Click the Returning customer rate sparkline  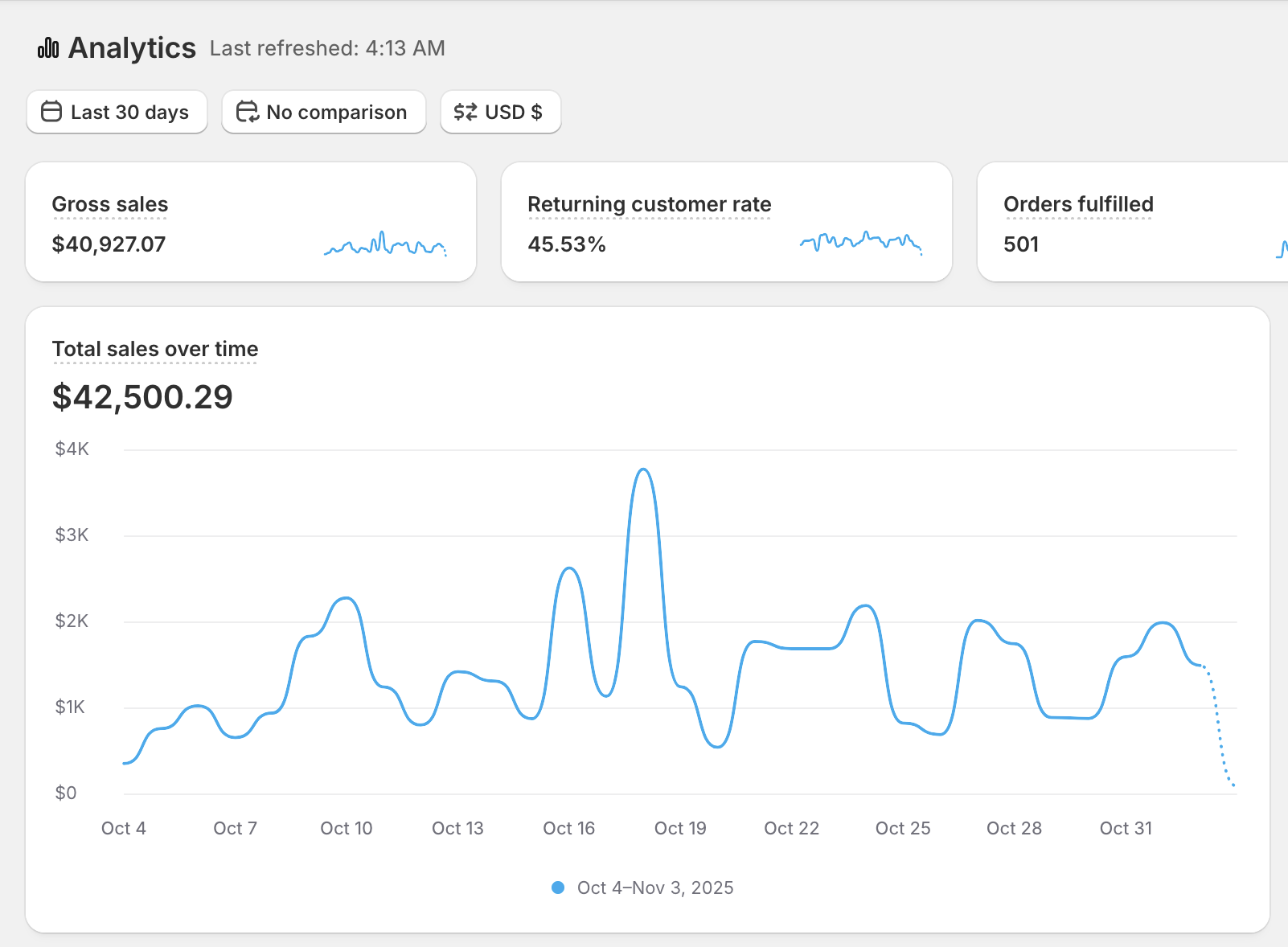click(x=861, y=243)
